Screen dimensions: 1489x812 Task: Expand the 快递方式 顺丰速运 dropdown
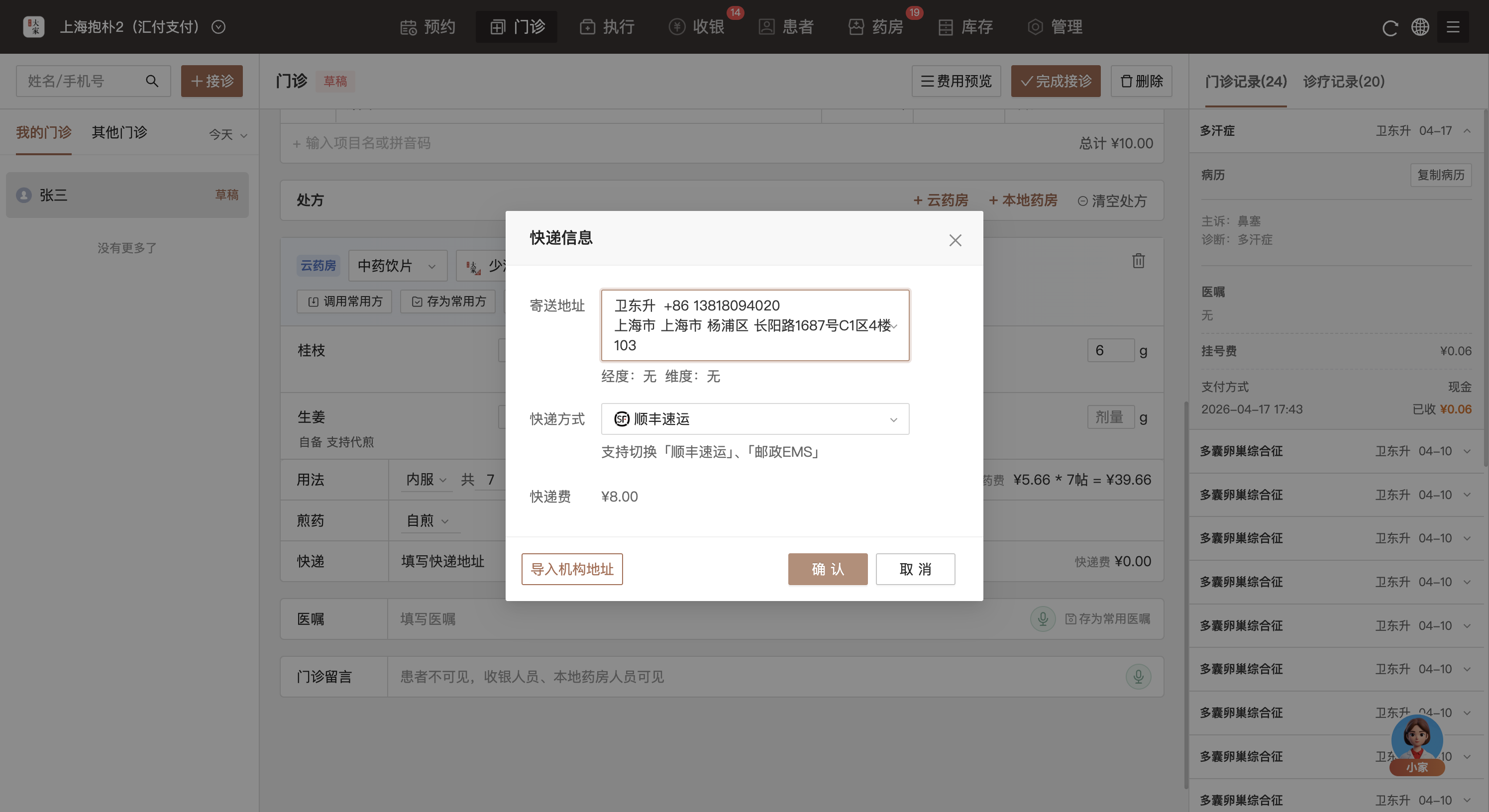[x=755, y=419]
